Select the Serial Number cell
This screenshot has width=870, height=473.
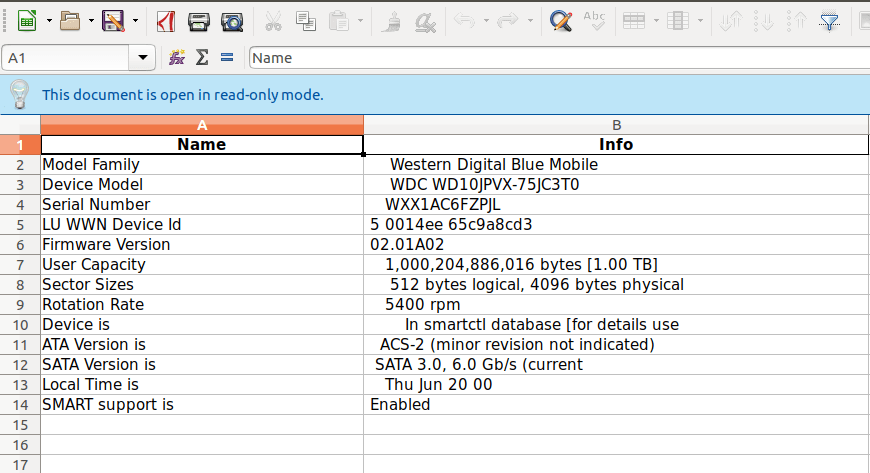tap(202, 205)
